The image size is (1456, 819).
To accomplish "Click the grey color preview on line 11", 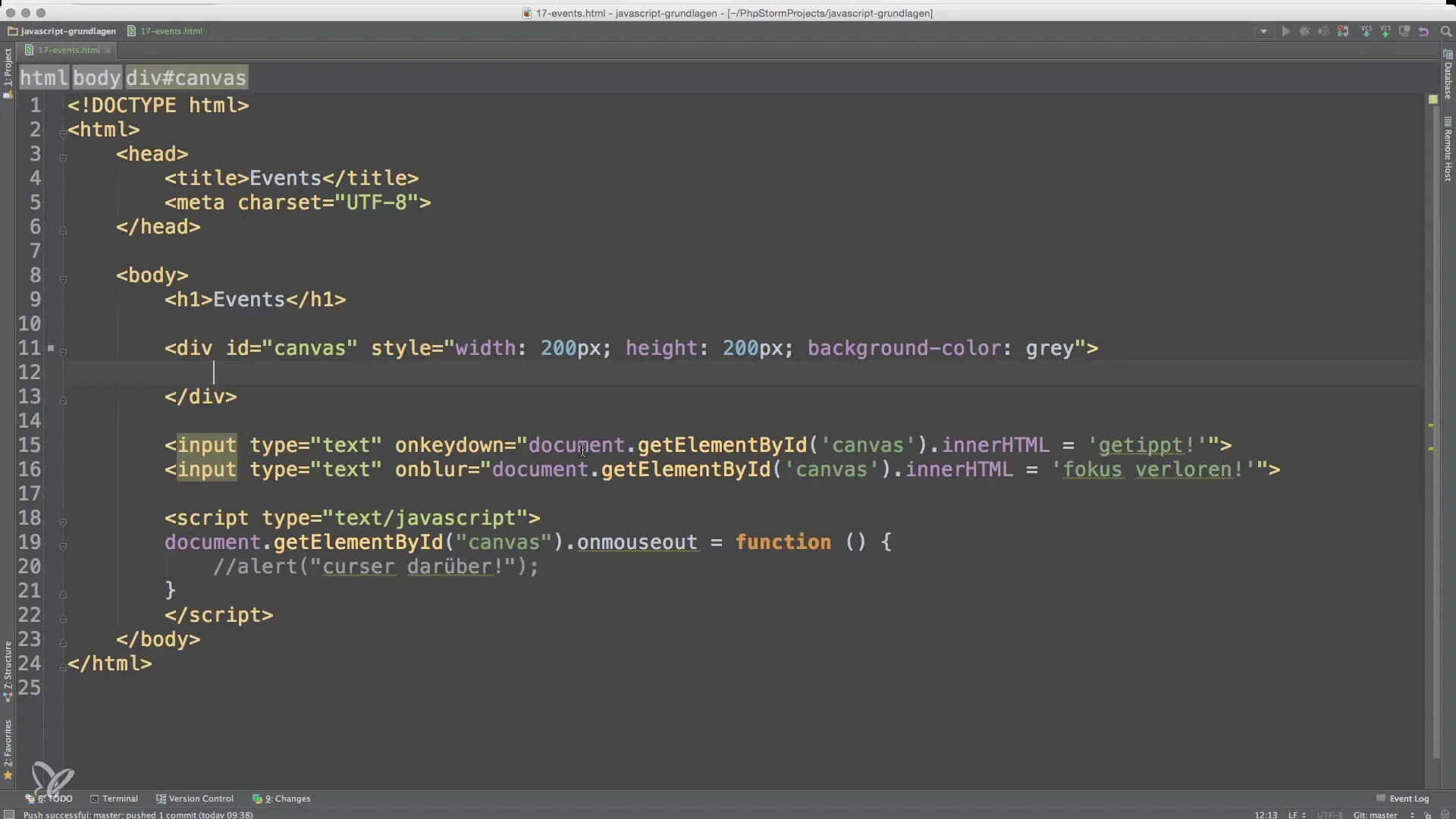I will tap(51, 348).
